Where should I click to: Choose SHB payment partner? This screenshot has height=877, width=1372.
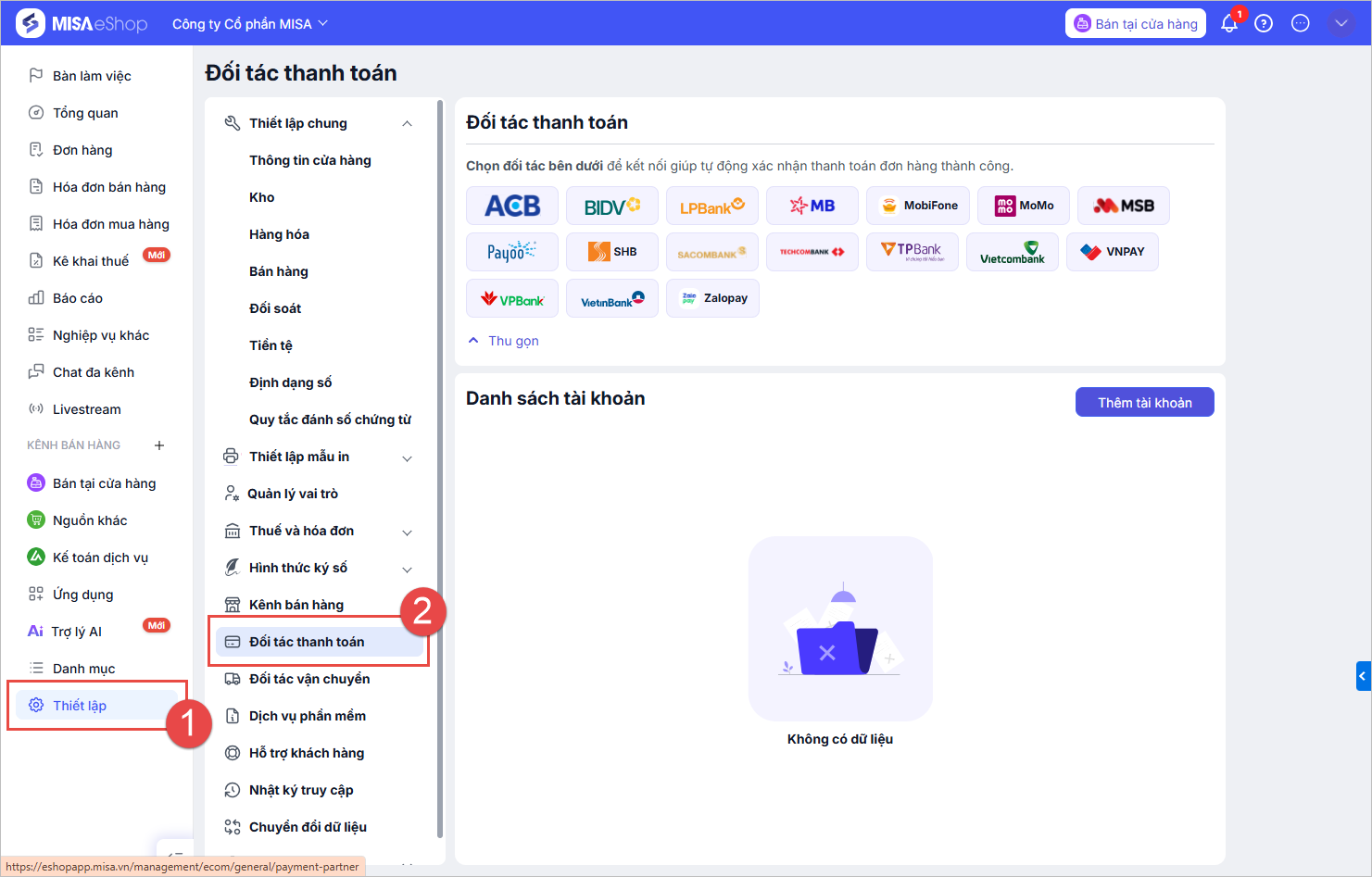pyautogui.click(x=612, y=252)
